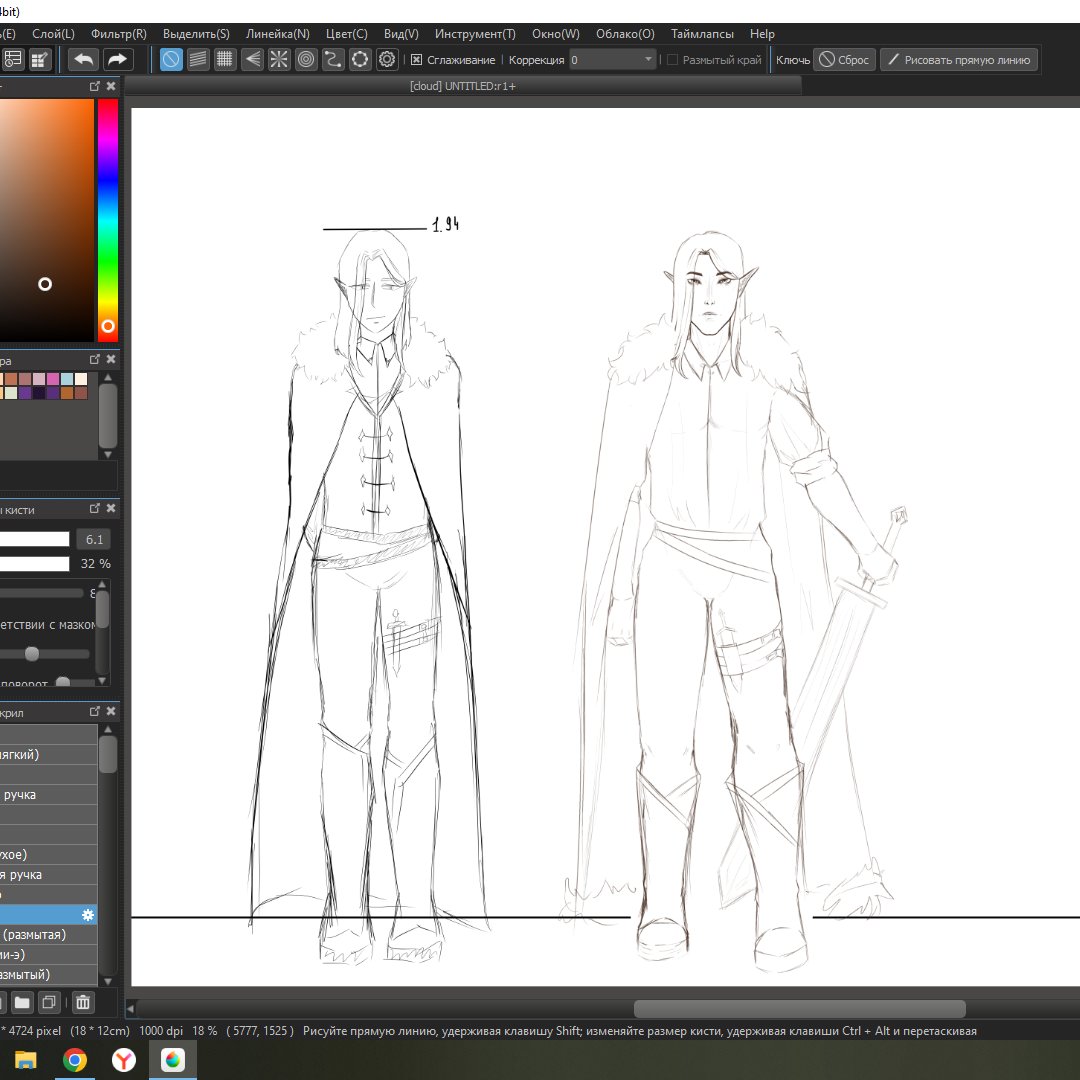The height and width of the screenshot is (1080, 1080).
Task: Pop out the brush control panel
Action: [95, 508]
